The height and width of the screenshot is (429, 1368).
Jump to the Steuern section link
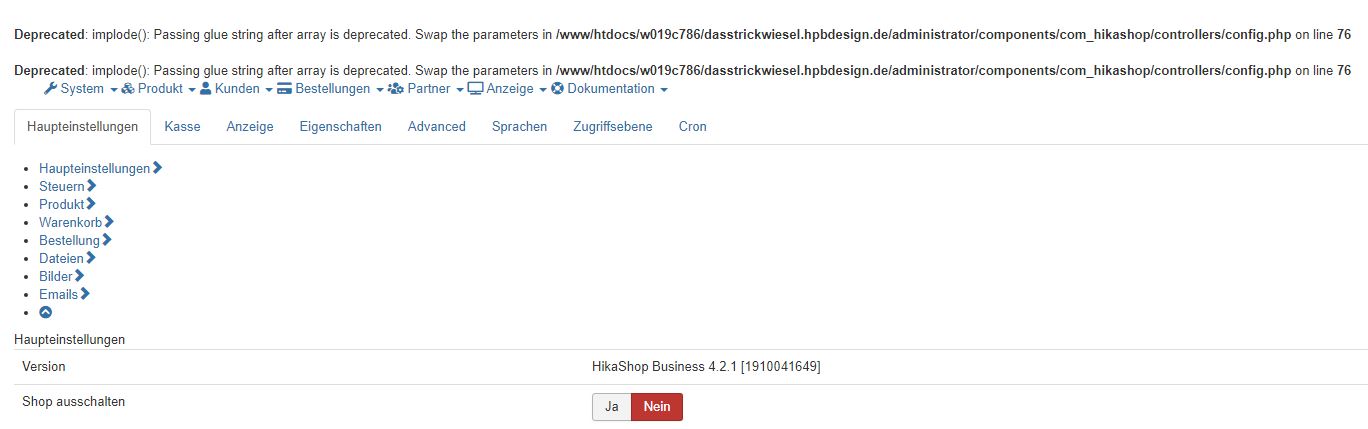coord(62,186)
